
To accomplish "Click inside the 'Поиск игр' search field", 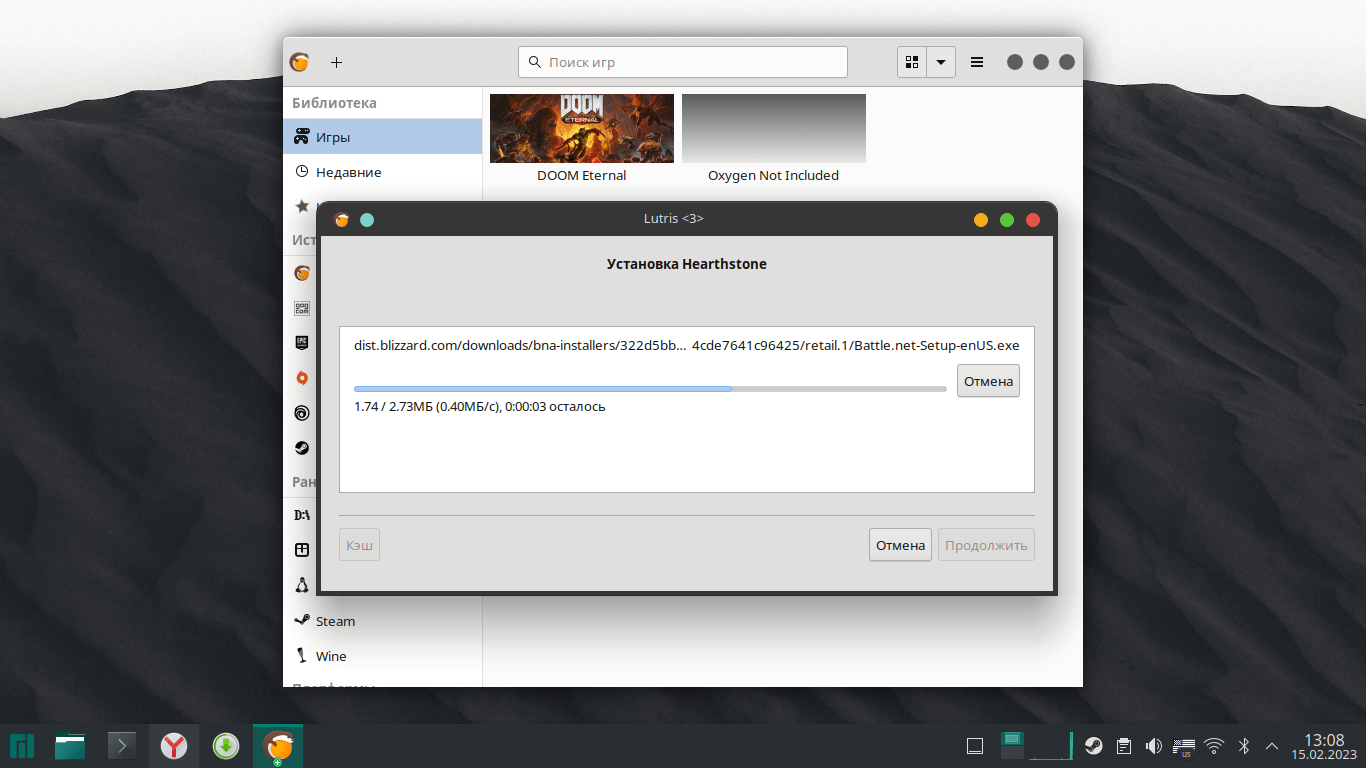I will point(683,62).
